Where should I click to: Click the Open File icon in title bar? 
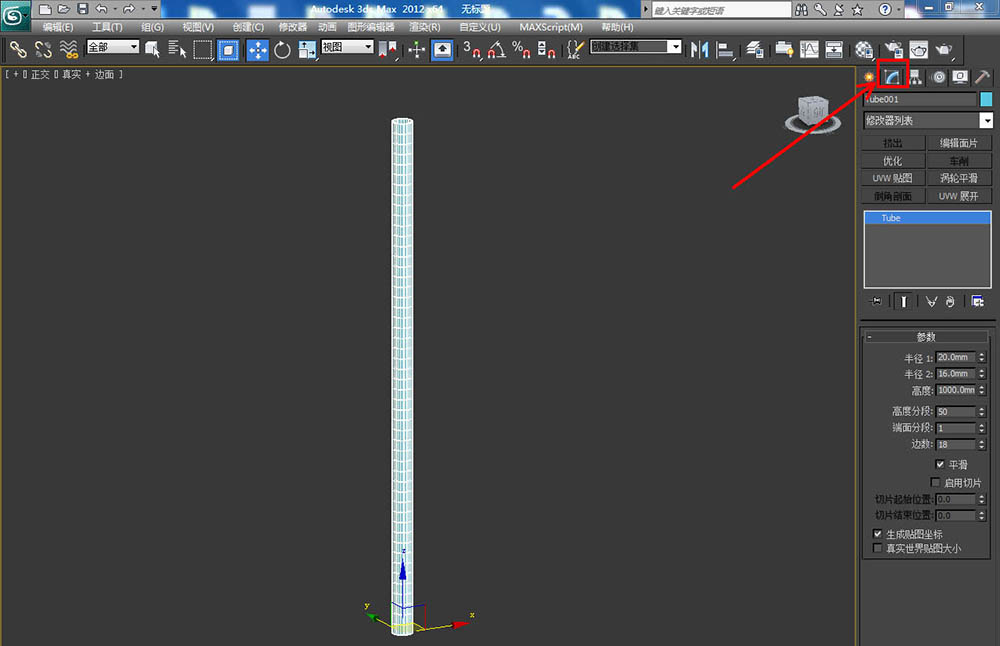click(x=63, y=9)
